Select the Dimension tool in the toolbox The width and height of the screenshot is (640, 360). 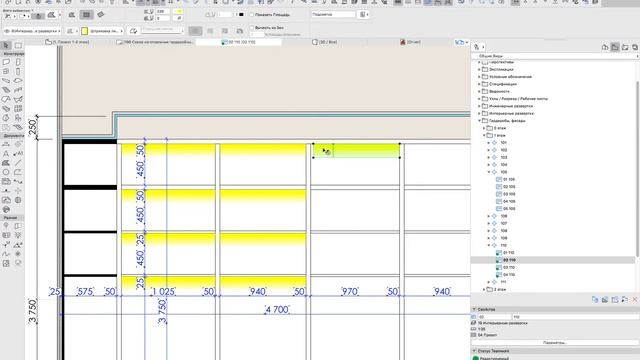tap(6, 144)
